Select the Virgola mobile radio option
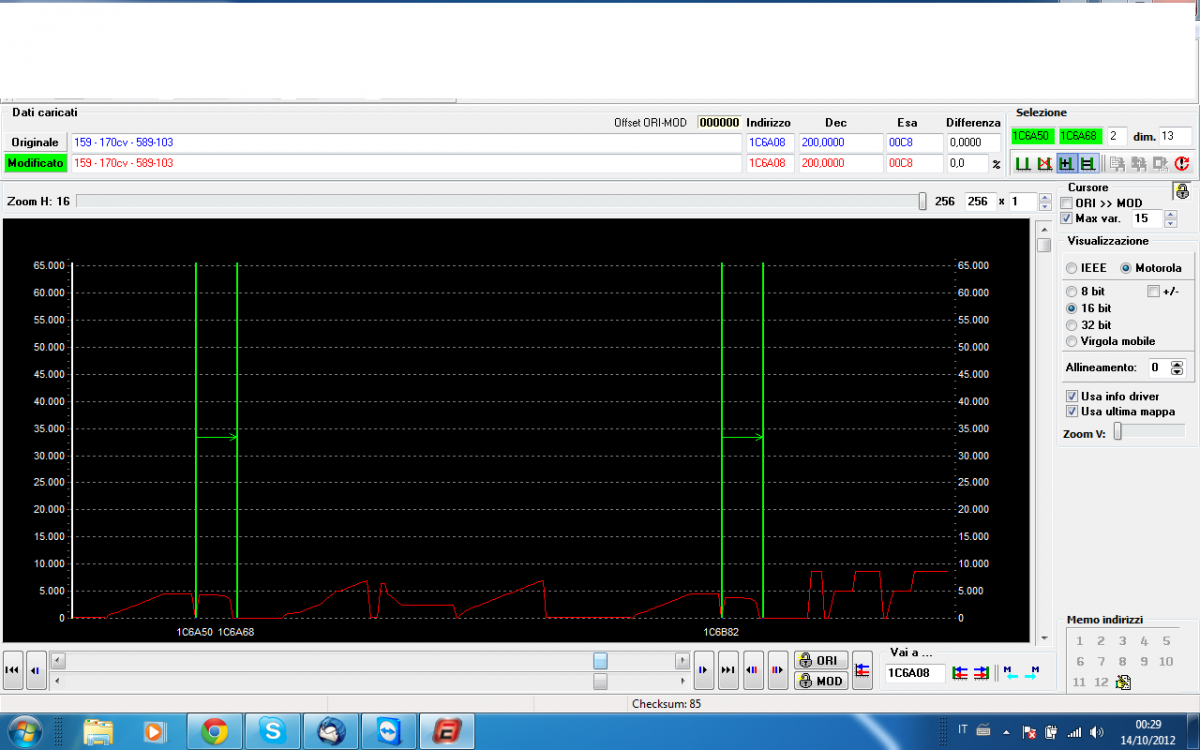The image size is (1200, 750). [x=1072, y=341]
